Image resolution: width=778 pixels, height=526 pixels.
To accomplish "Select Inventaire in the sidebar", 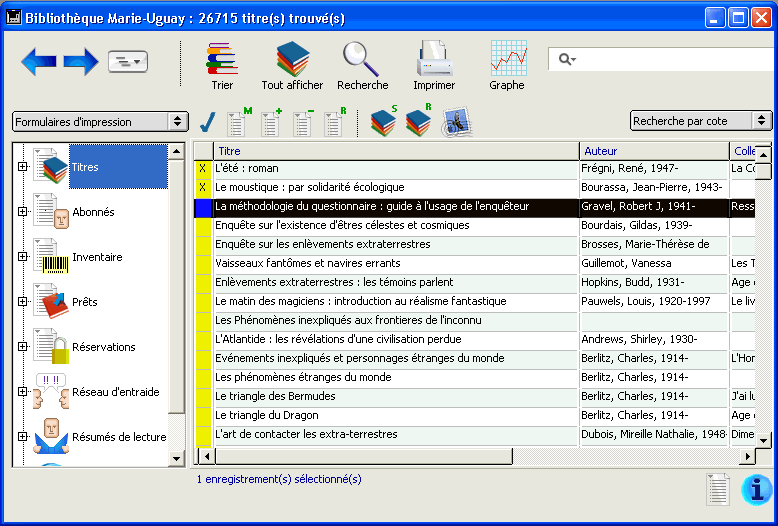I will click(x=97, y=257).
